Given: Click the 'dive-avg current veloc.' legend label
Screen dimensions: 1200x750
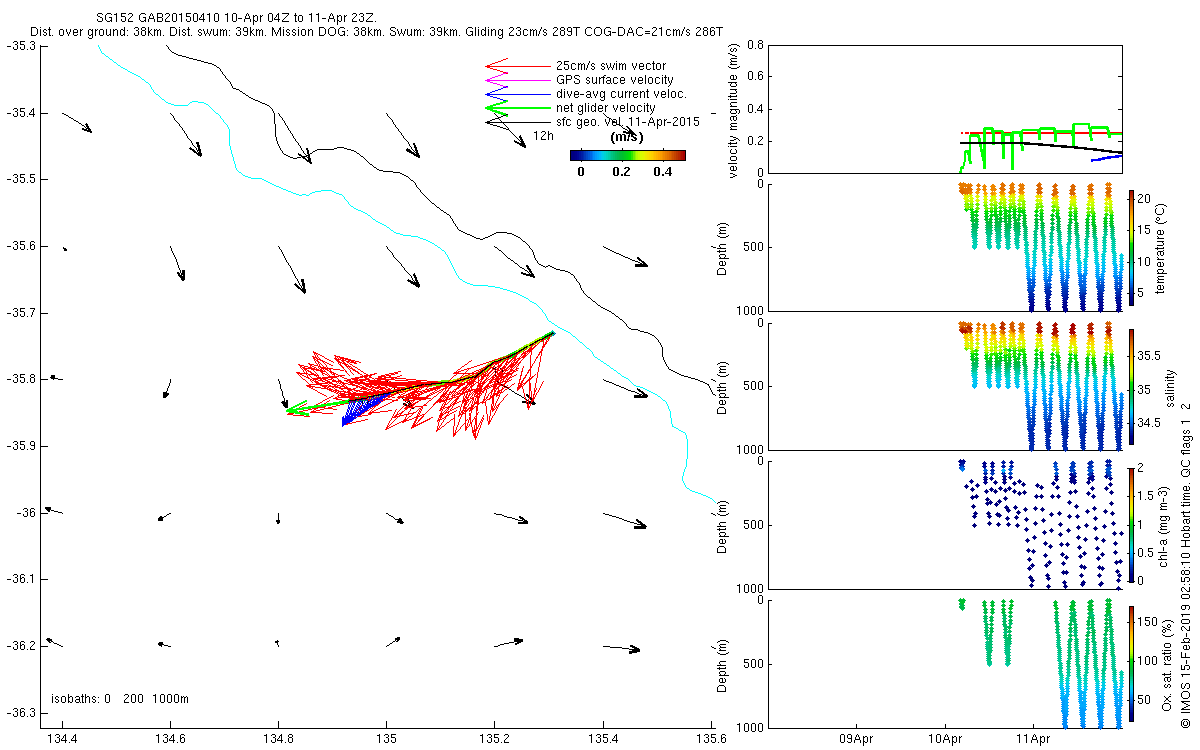Looking at the screenshot, I should [621, 94].
